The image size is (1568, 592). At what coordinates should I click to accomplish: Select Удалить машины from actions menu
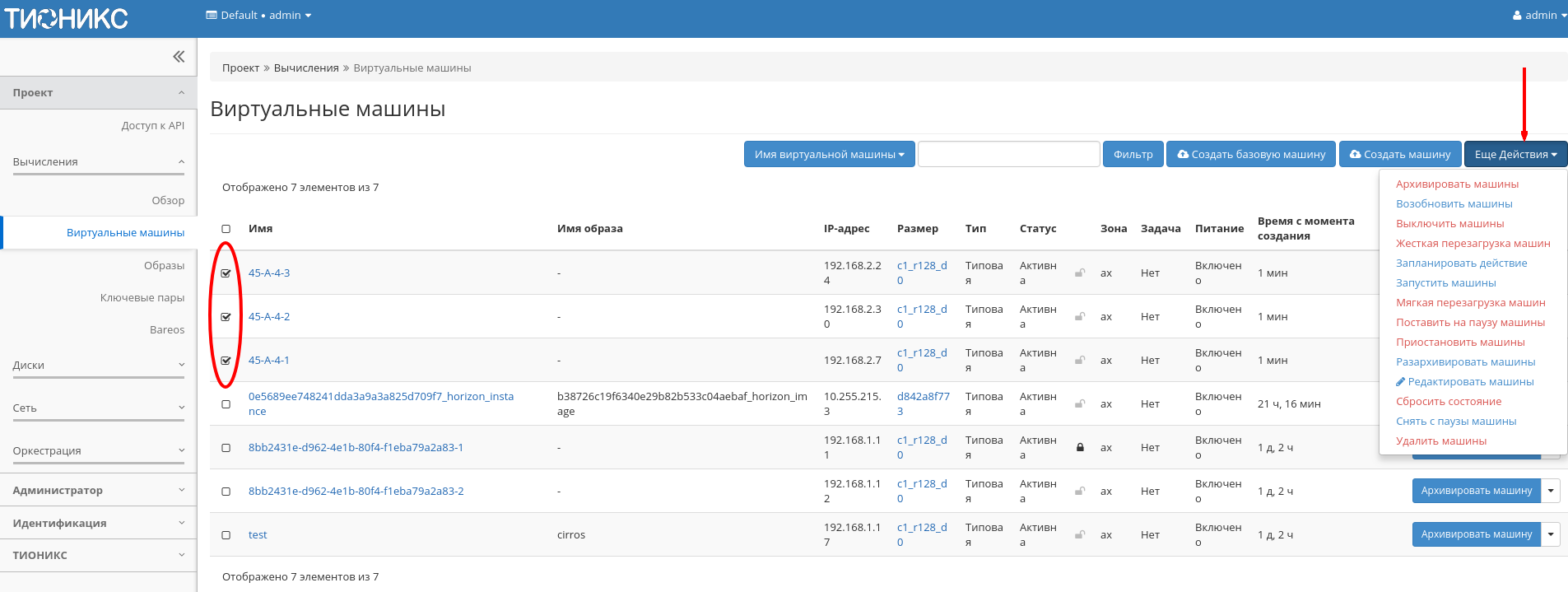coord(1440,441)
